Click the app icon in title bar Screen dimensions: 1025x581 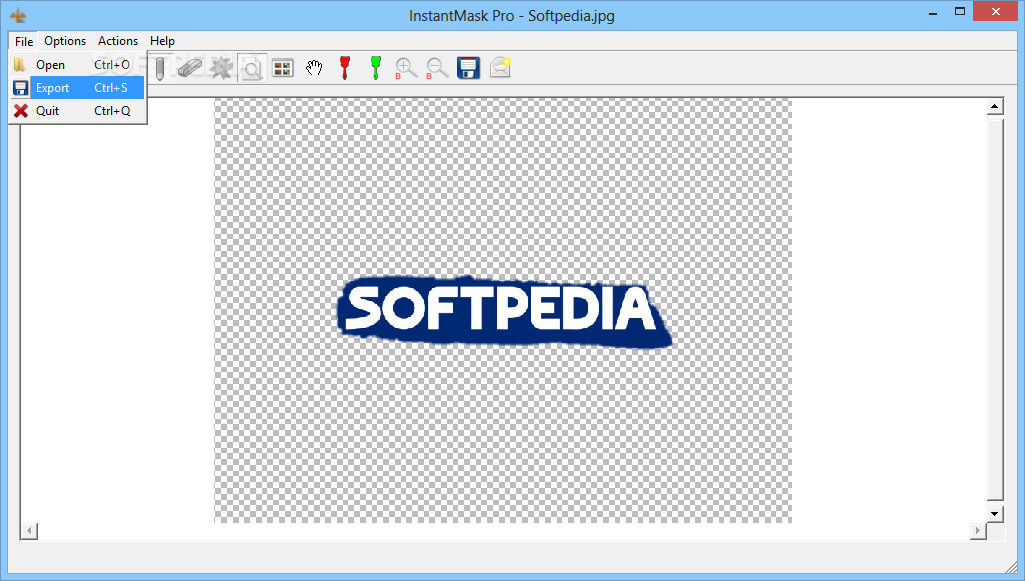[x=18, y=15]
